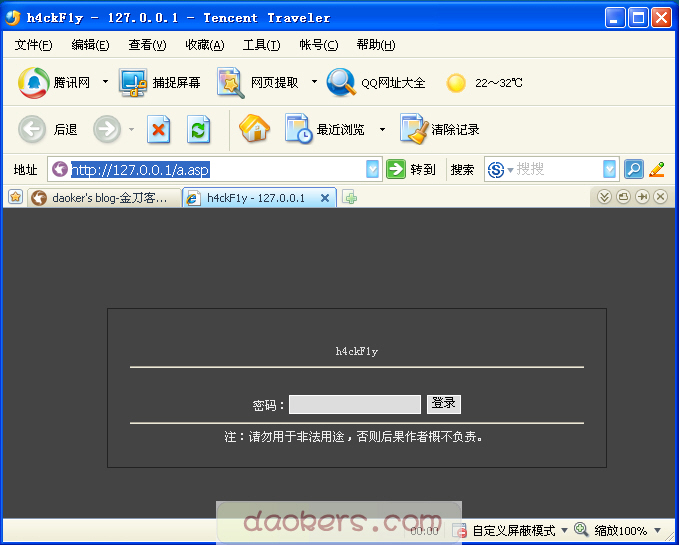Click the site icon in address bar
The width and height of the screenshot is (679, 545).
point(59,169)
